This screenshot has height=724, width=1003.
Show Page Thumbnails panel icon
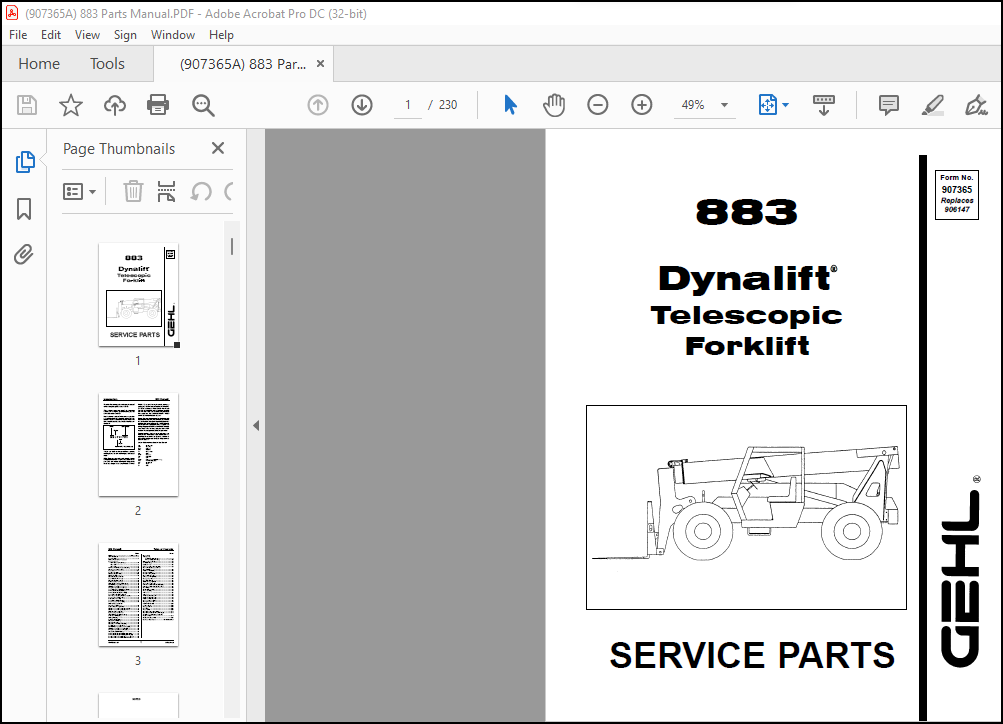click(24, 162)
